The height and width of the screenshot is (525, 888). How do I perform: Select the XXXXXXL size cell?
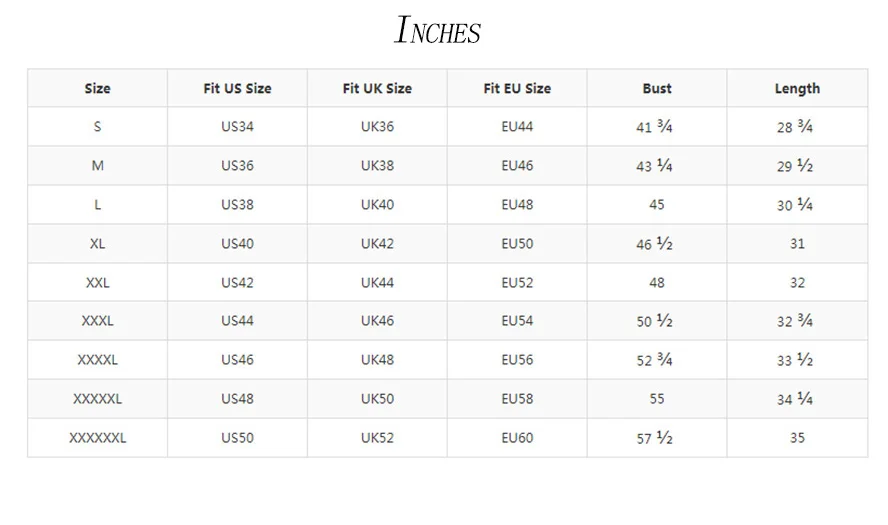point(97,438)
